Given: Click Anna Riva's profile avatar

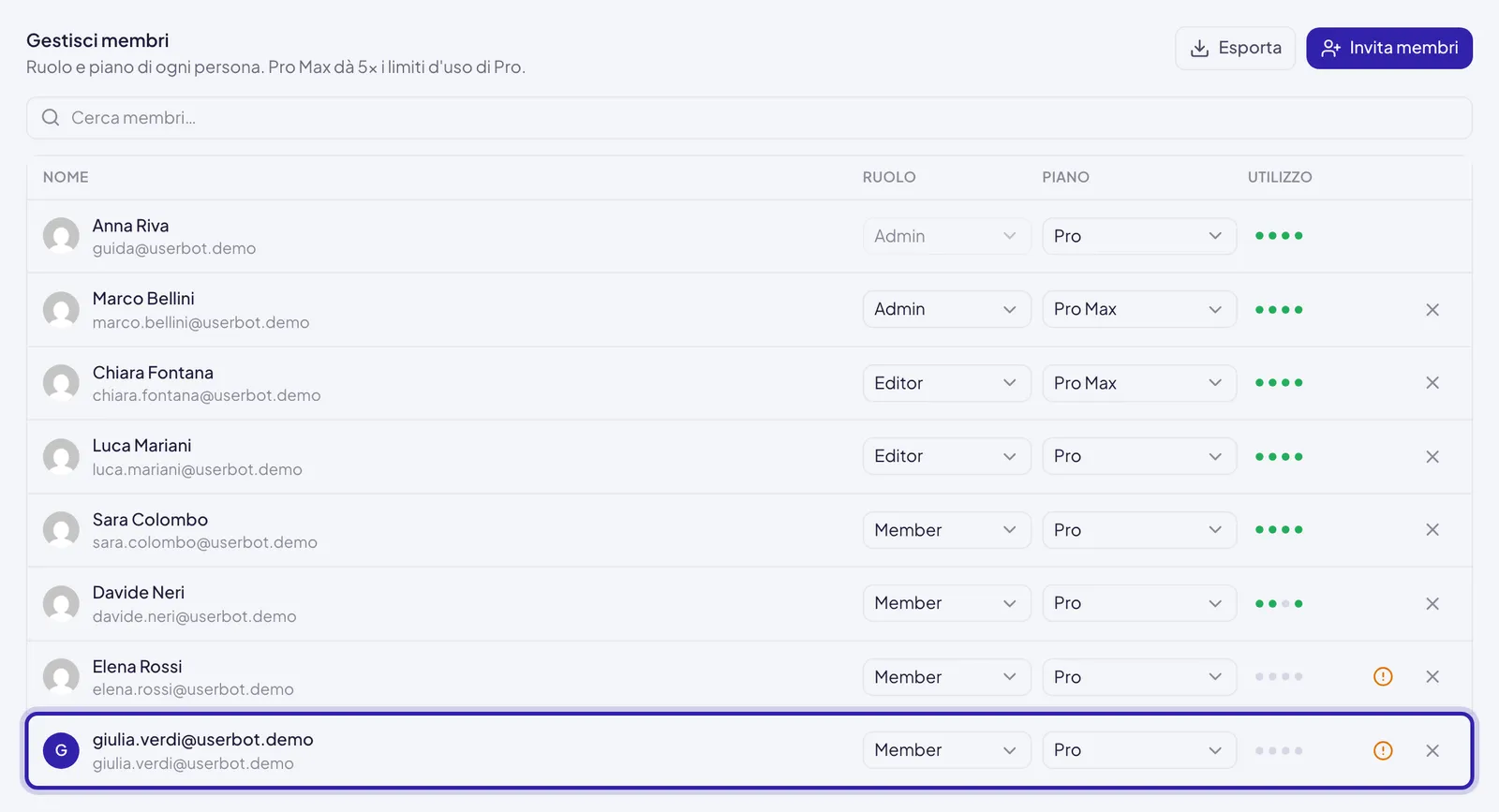Looking at the screenshot, I should (61, 236).
